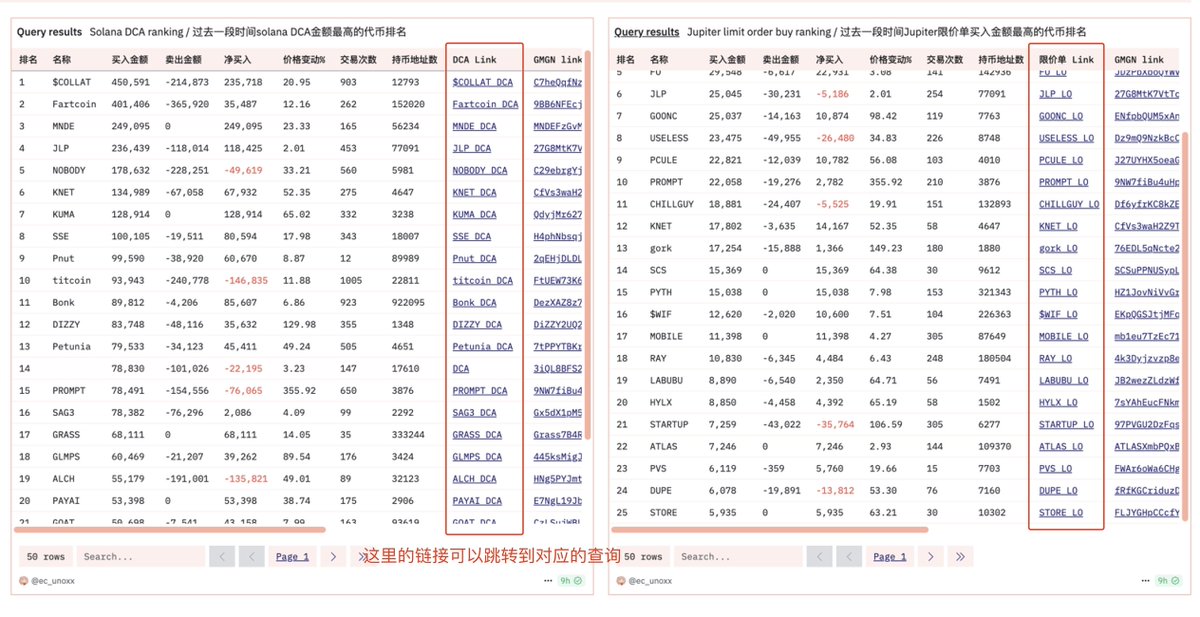Go to next page in Jupiter limit order panel
The image size is (1200, 617).
click(x=931, y=556)
